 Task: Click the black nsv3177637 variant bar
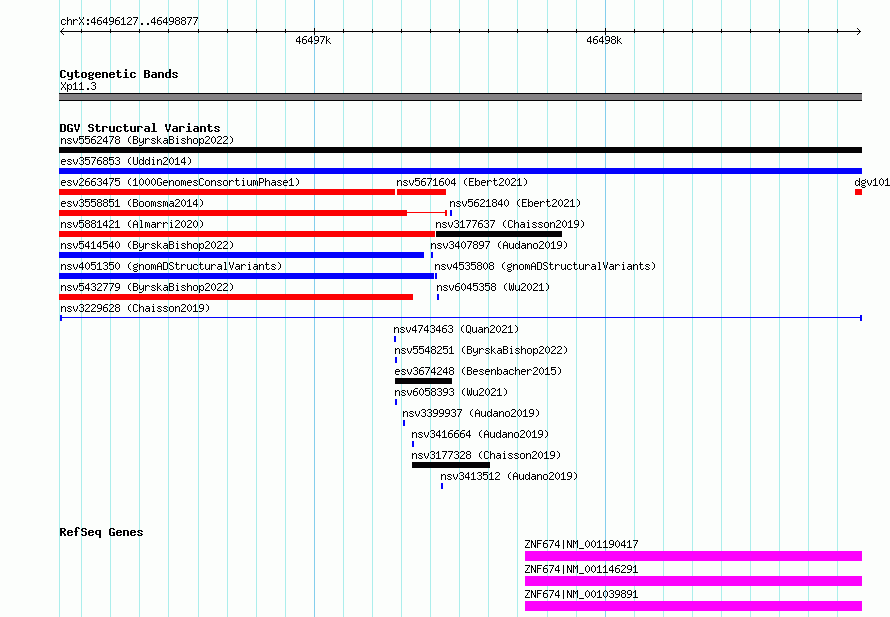499,234
